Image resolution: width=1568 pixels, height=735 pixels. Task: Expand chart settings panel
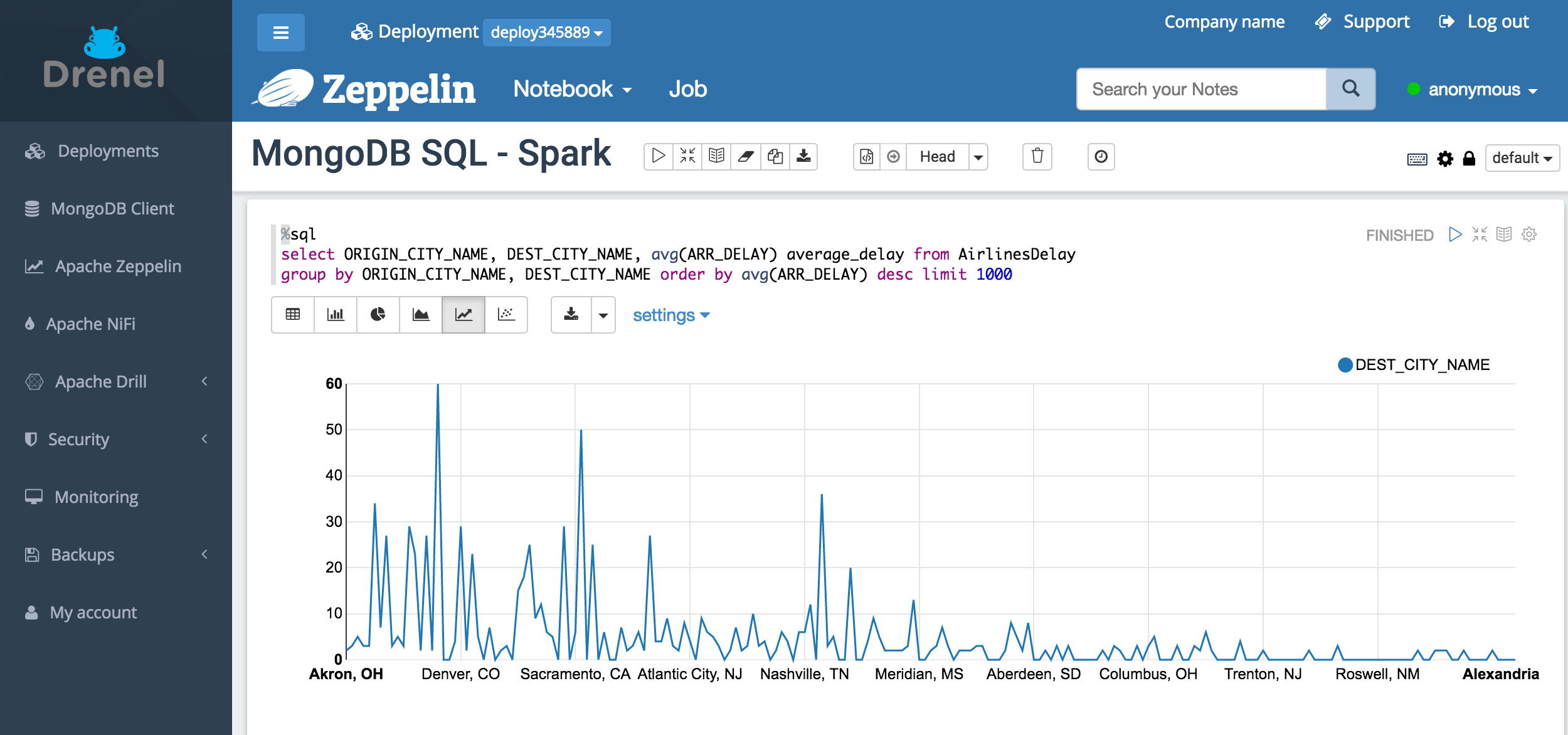671,315
